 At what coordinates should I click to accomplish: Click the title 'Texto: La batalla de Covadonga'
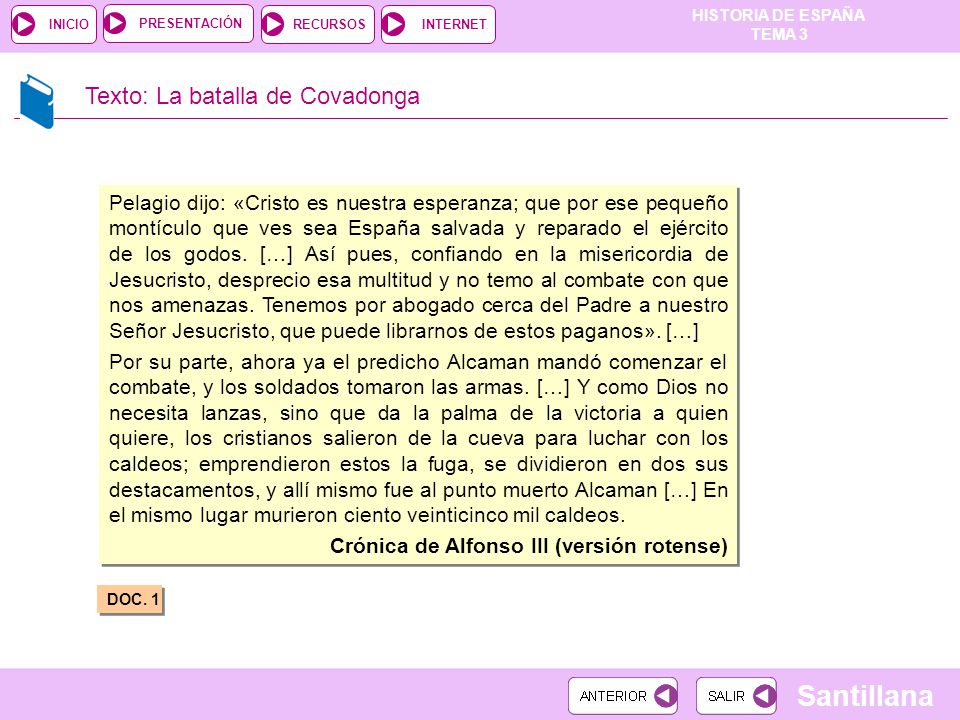252,96
